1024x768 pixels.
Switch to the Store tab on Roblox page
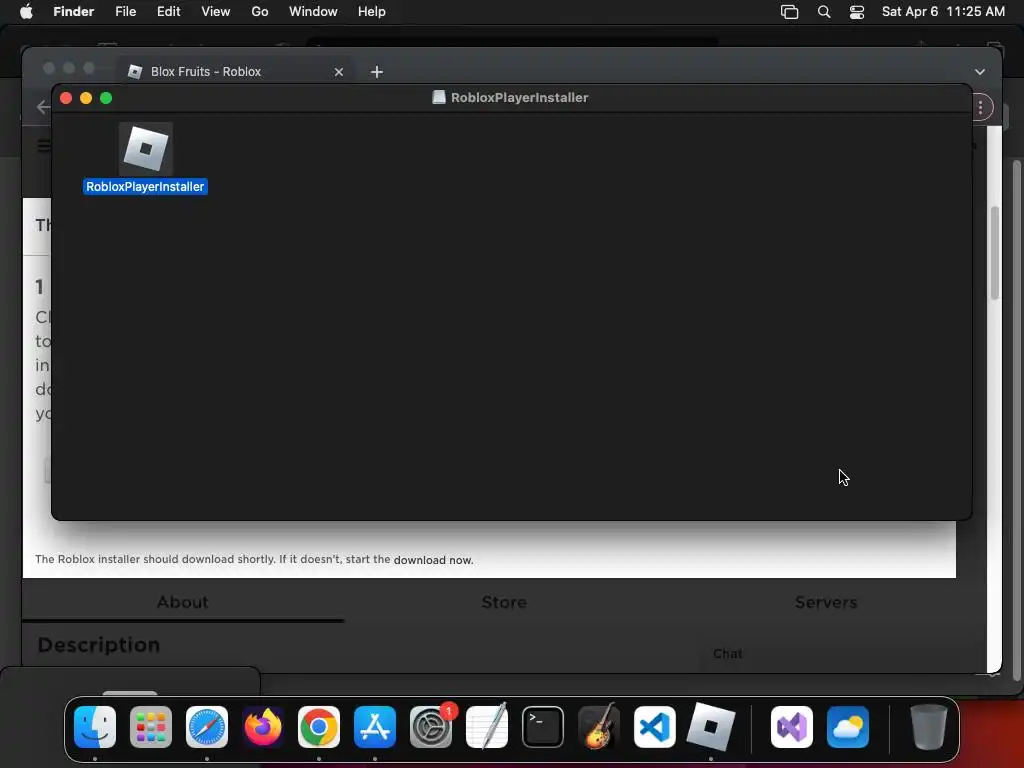pyautogui.click(x=504, y=602)
